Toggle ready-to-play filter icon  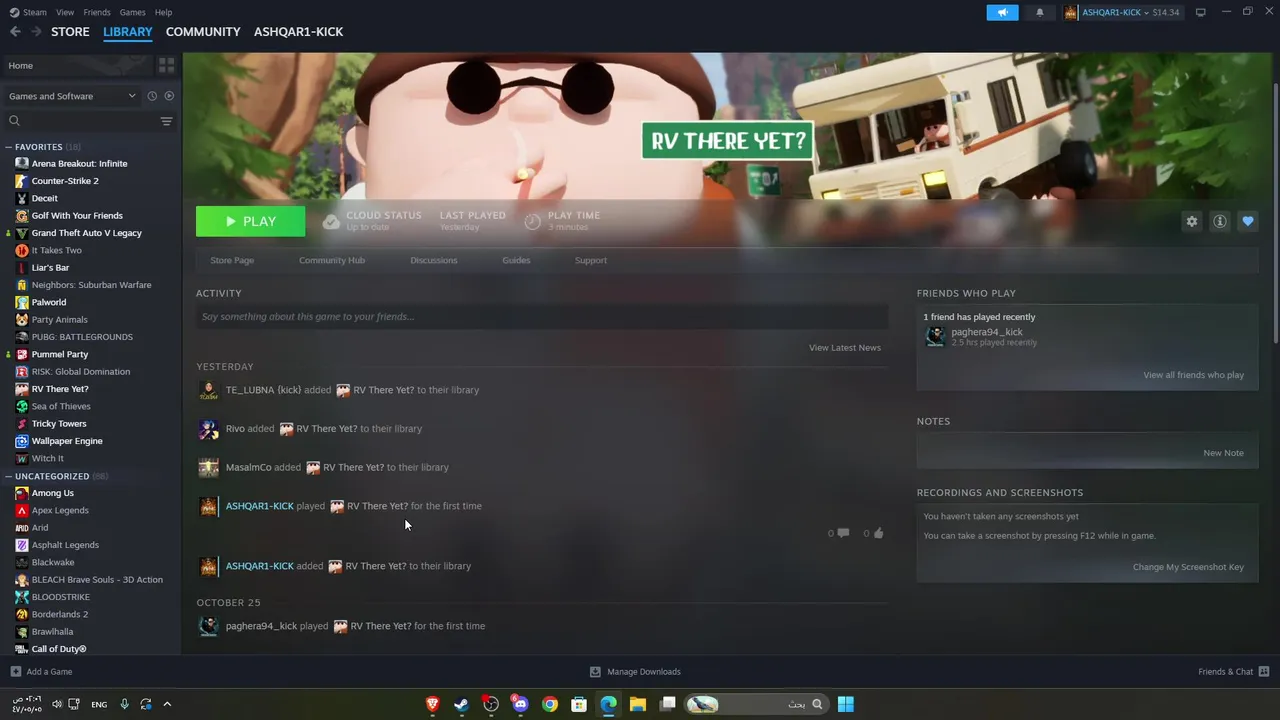coord(169,96)
